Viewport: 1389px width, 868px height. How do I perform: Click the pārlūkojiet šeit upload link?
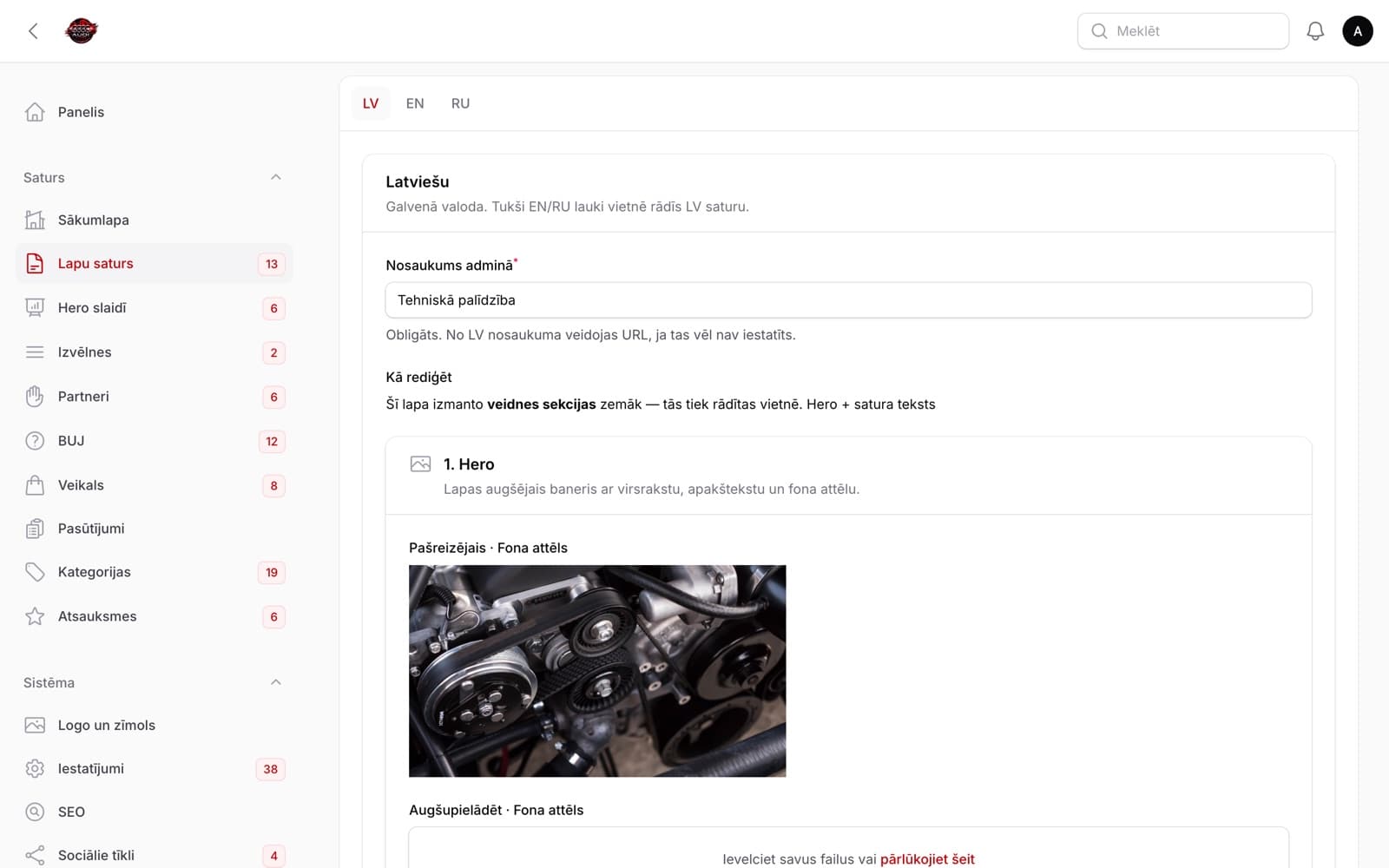click(x=927, y=859)
